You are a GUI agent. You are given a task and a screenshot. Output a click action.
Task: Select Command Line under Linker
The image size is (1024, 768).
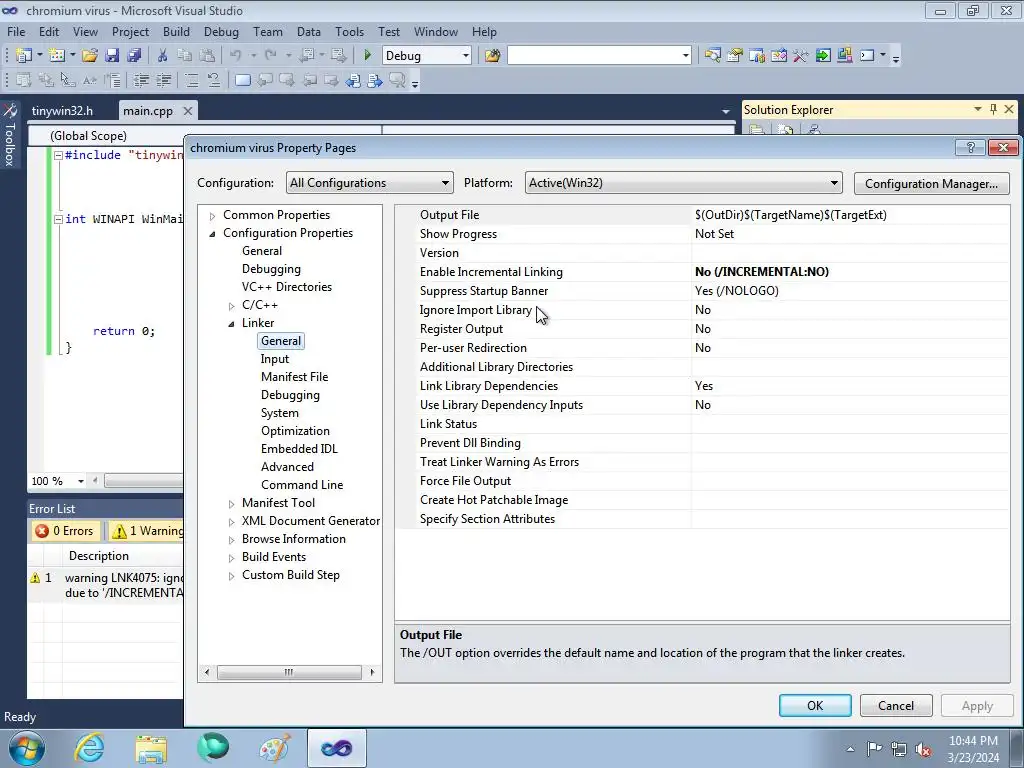pyautogui.click(x=302, y=485)
